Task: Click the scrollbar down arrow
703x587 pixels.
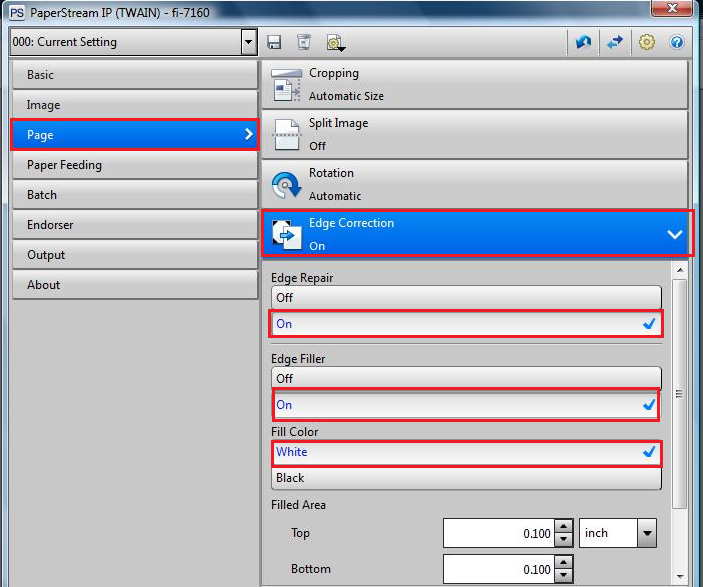Action: pyautogui.click(x=680, y=577)
